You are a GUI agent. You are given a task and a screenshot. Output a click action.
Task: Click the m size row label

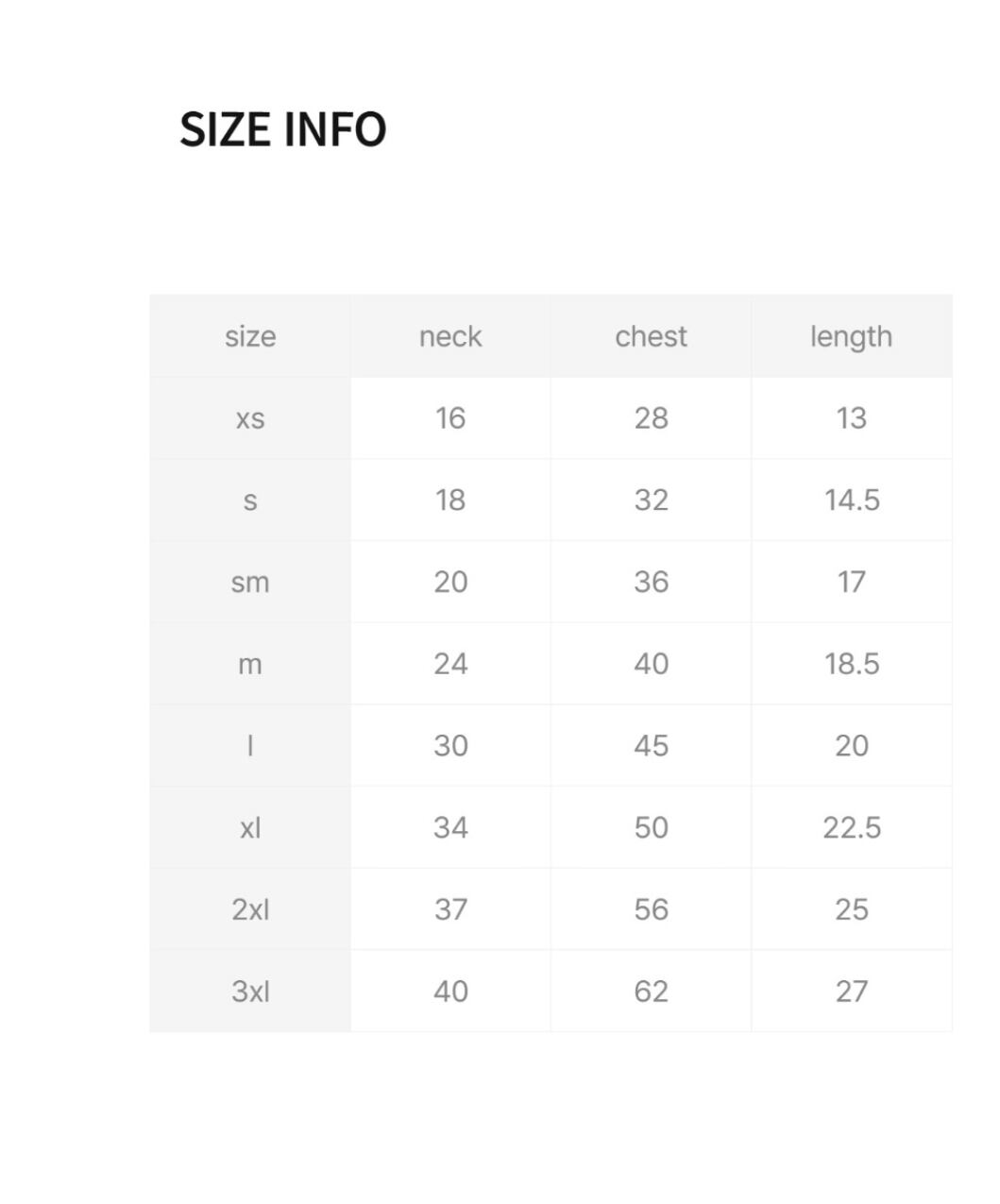coord(250,665)
